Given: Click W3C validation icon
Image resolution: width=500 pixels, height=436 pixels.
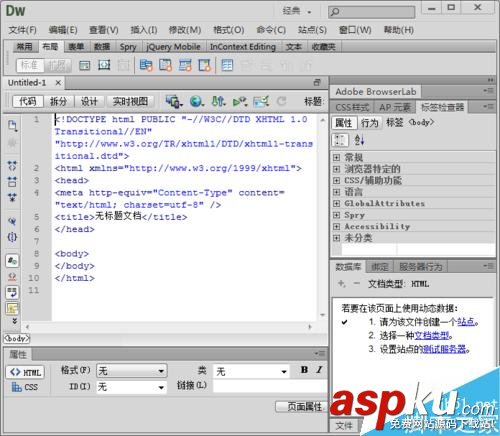Looking at the screenshot, I should coord(240,101).
